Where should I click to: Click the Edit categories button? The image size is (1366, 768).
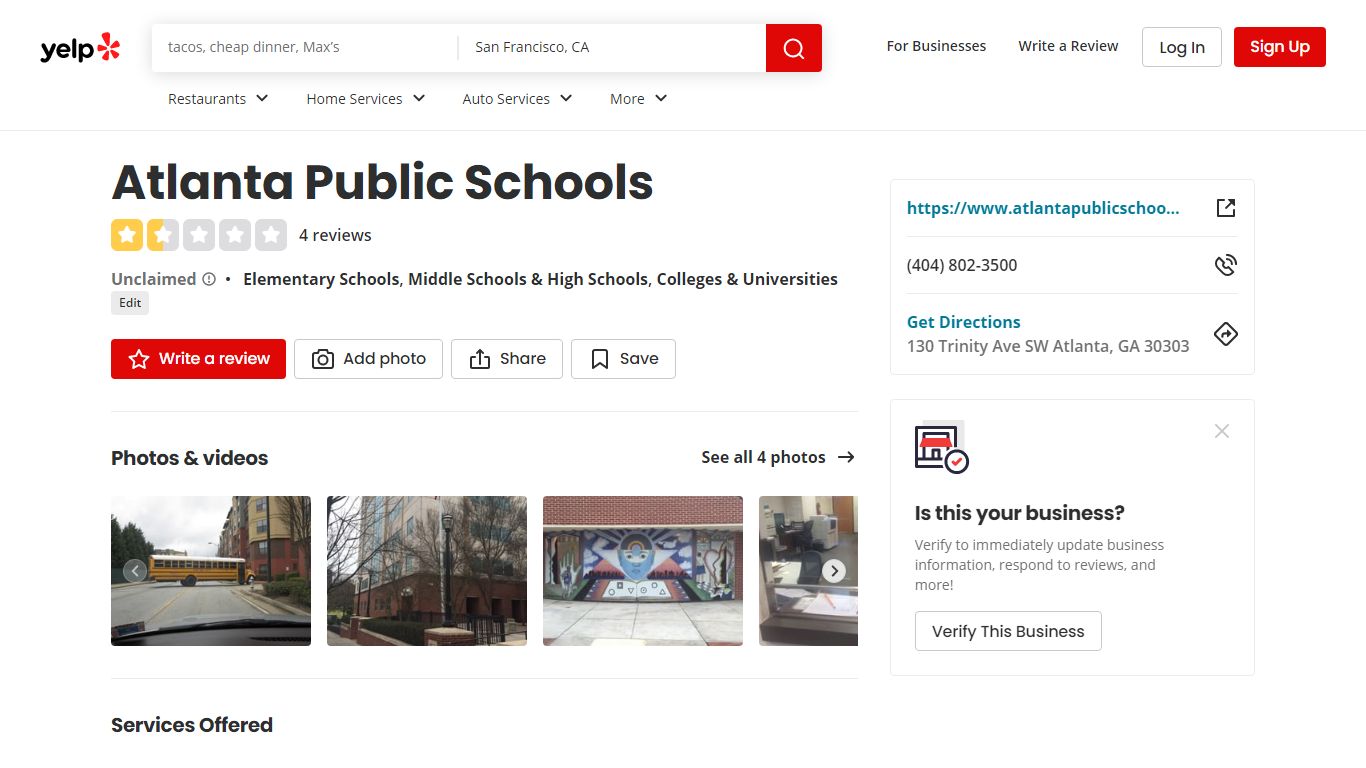pos(130,303)
